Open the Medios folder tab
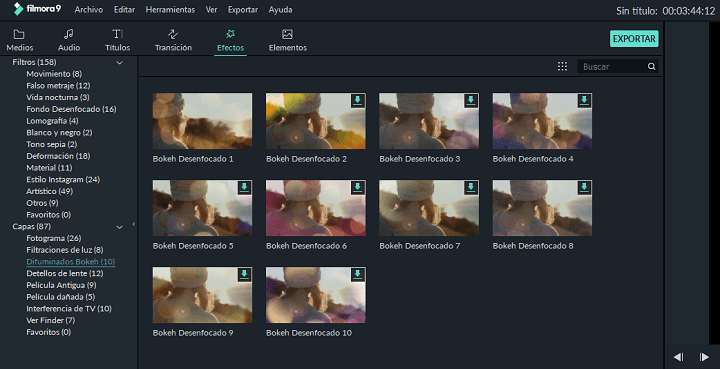The width and height of the screenshot is (720, 369). click(x=19, y=40)
